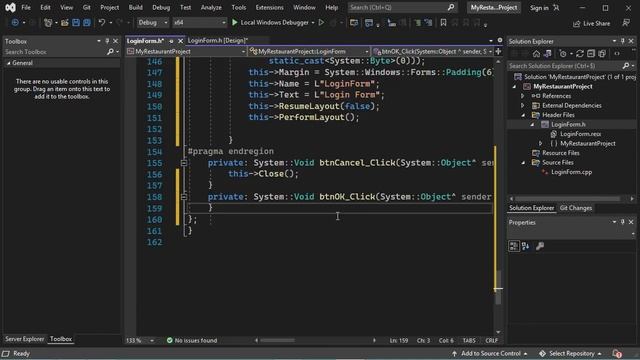Click the Sync with Active Document arrows icon

click(580, 54)
